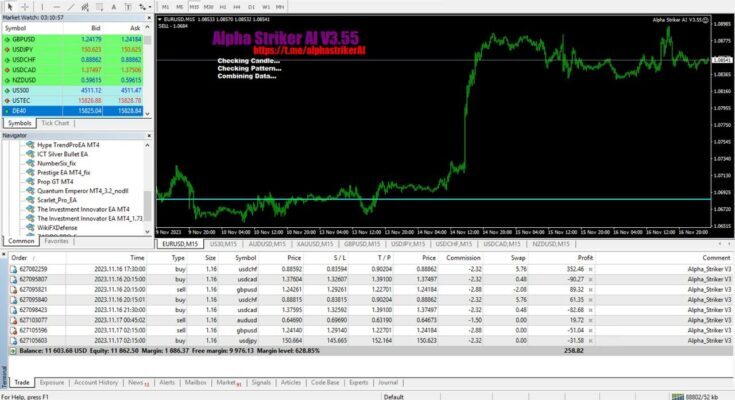Image resolution: width=735 pixels, height=400 pixels.
Task: Click Navigator scroll down arrow
Action: [147, 231]
